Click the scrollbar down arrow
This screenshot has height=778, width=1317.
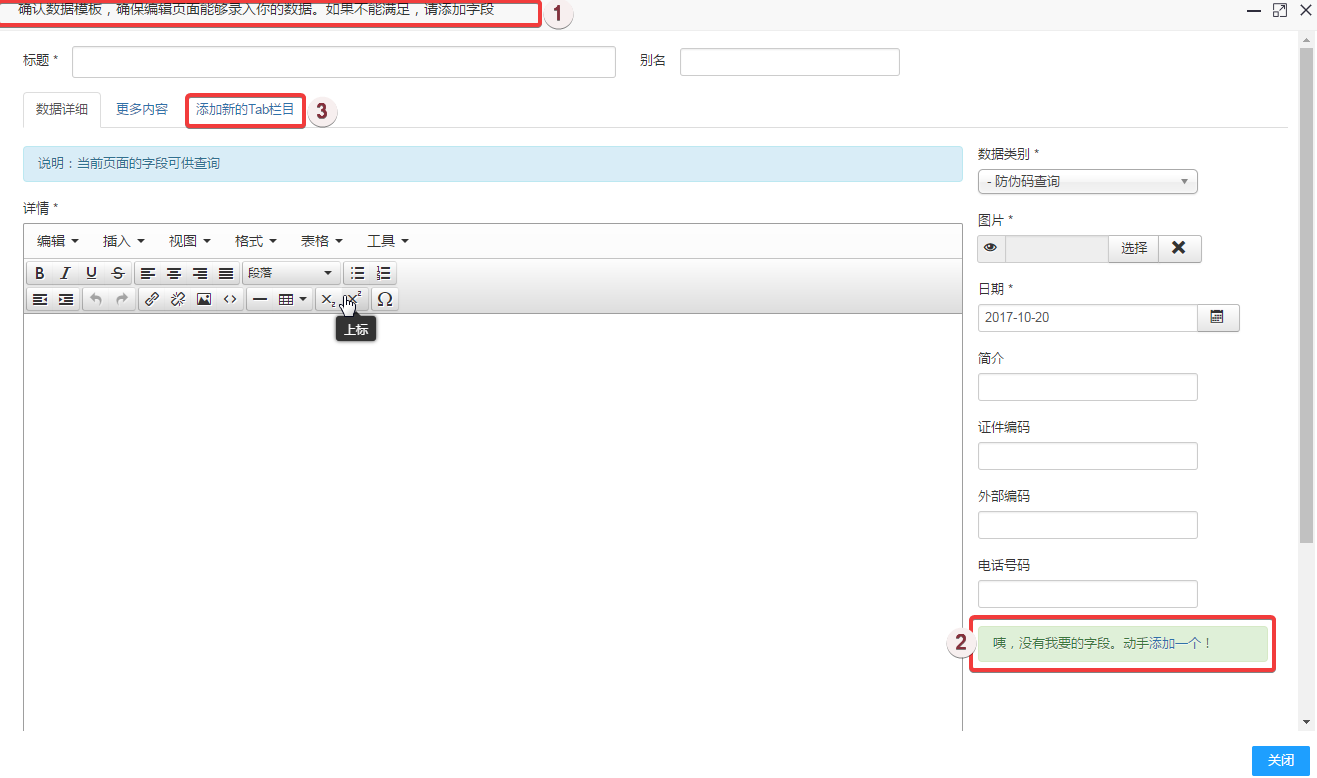pyautogui.click(x=1306, y=722)
